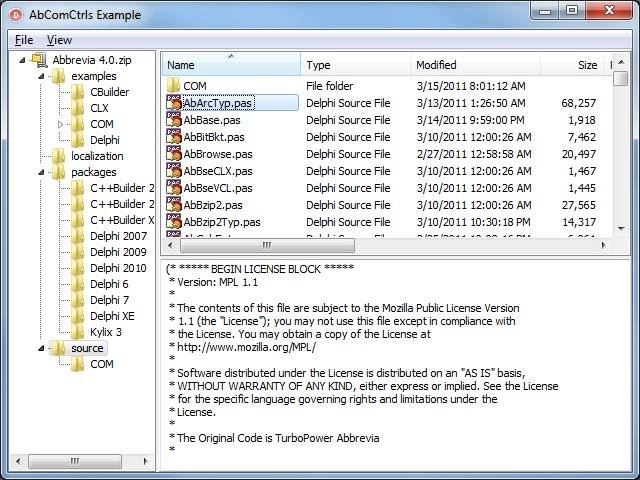Click the source folder icon in tree

[x=58, y=348]
